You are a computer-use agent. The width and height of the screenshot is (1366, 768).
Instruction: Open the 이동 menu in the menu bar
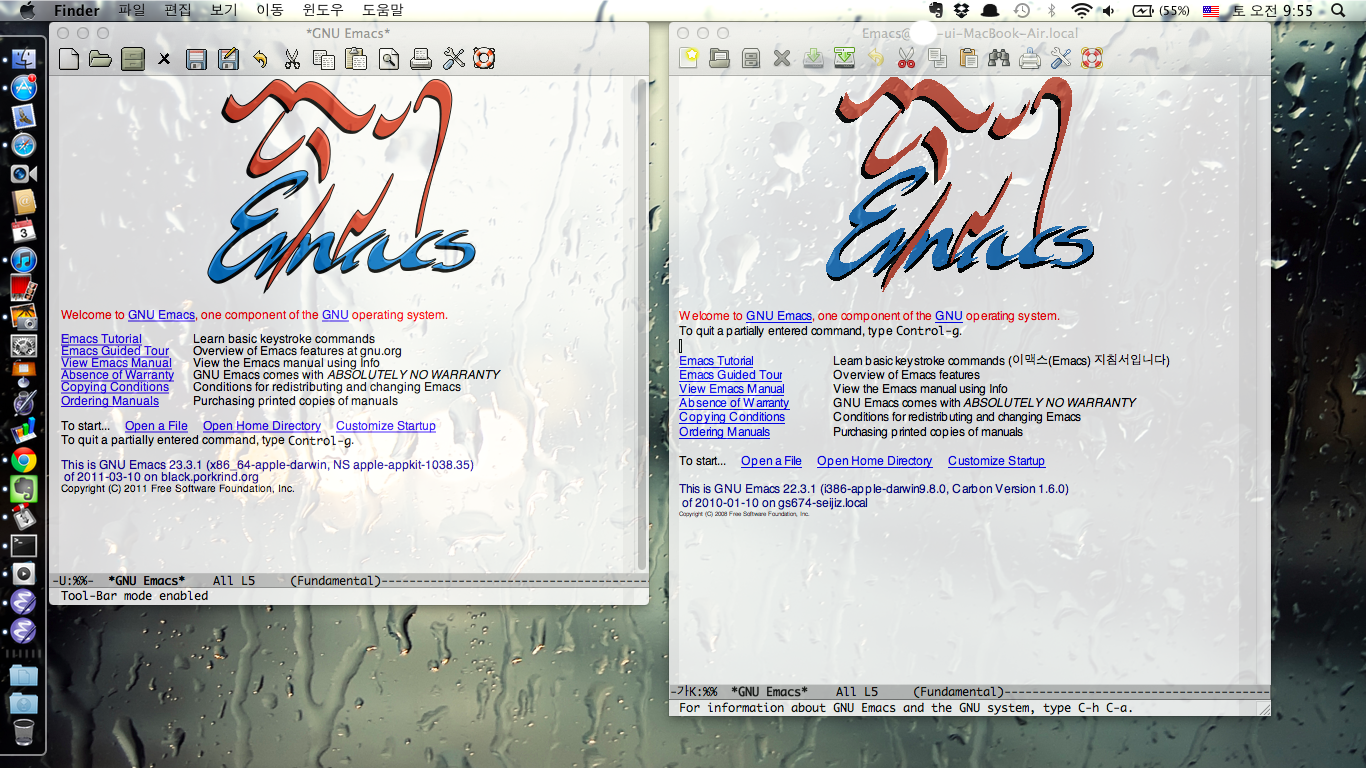coord(270,10)
